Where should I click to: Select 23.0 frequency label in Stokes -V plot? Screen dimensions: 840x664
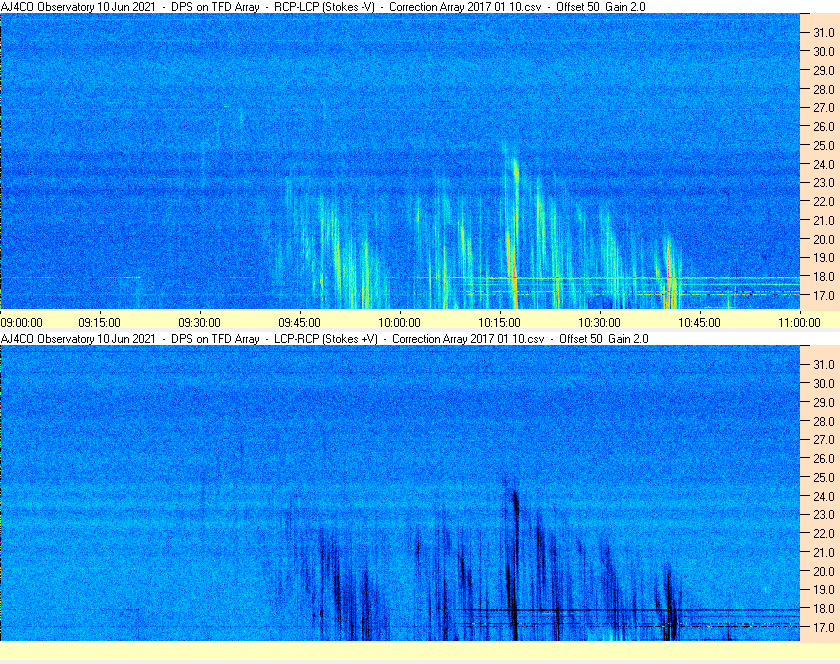pos(824,183)
